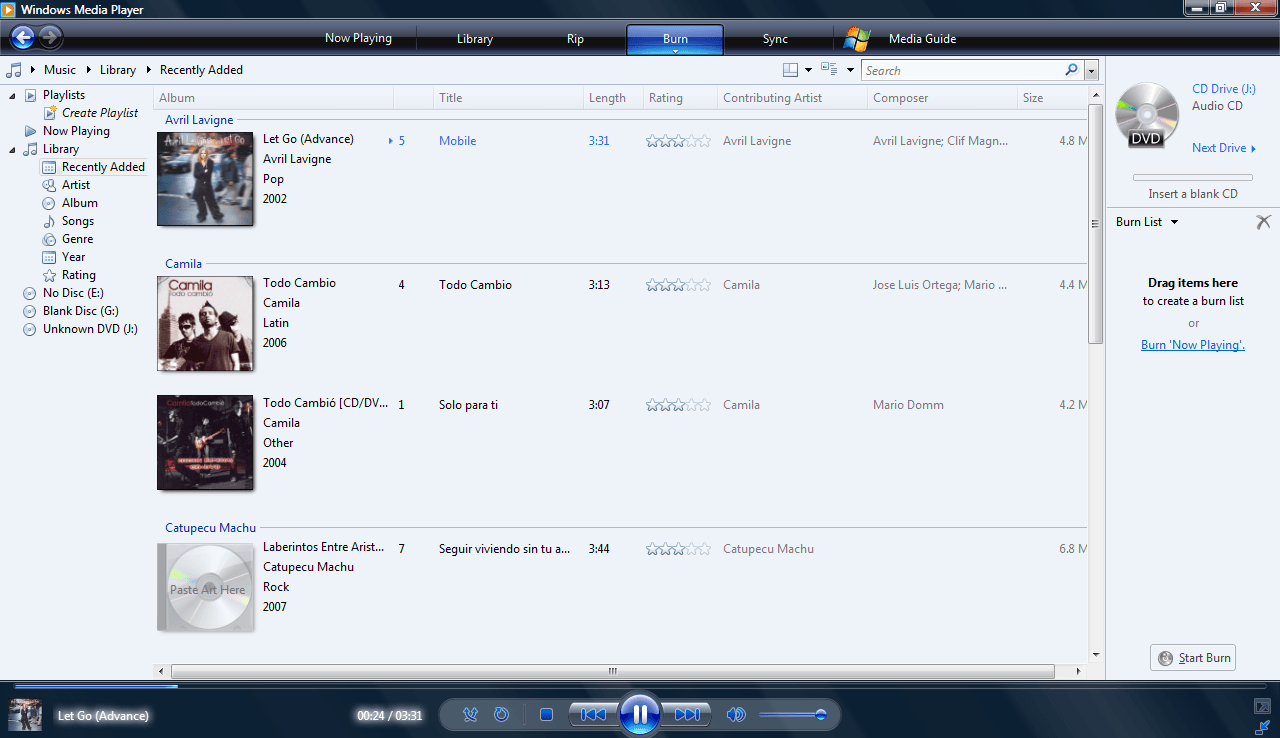The width and height of the screenshot is (1280, 738).
Task: Open Rating view in the library tree
Action: [78, 275]
